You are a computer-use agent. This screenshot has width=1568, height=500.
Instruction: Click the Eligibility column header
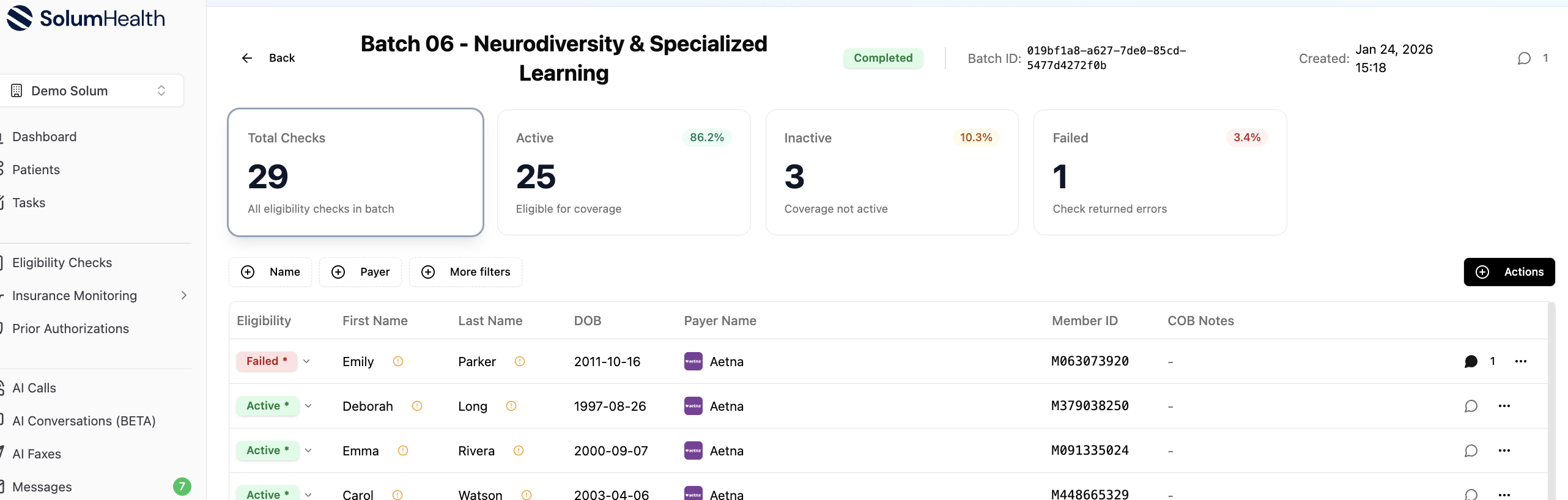(x=264, y=321)
